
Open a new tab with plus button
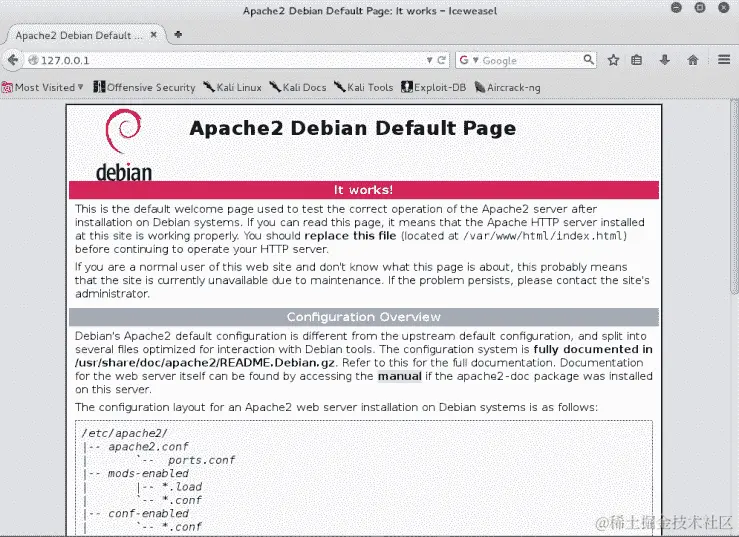tap(178, 34)
